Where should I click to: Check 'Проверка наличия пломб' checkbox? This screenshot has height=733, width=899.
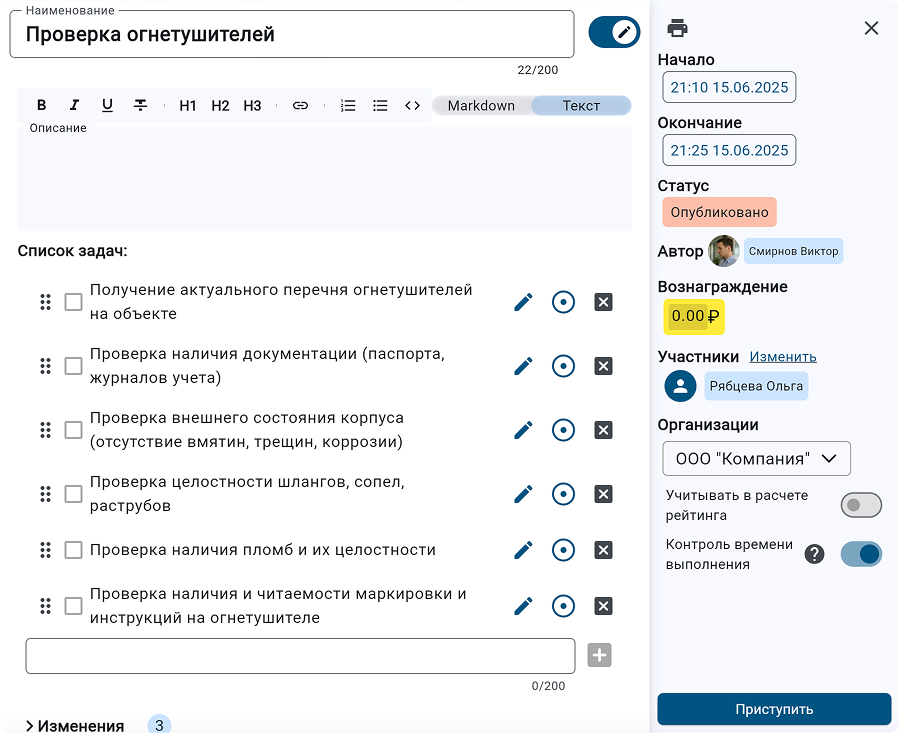click(x=73, y=550)
